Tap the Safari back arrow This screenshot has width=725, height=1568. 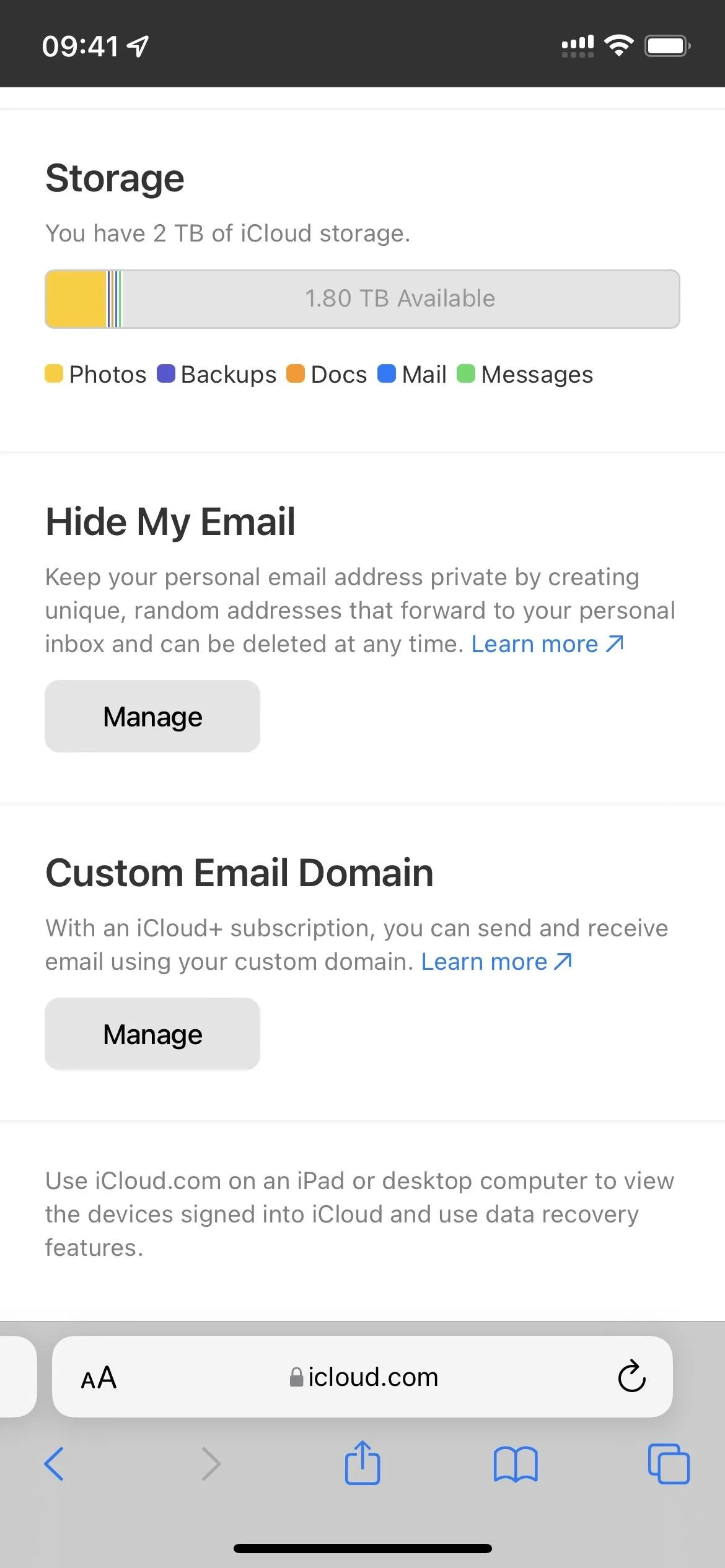(x=54, y=1464)
